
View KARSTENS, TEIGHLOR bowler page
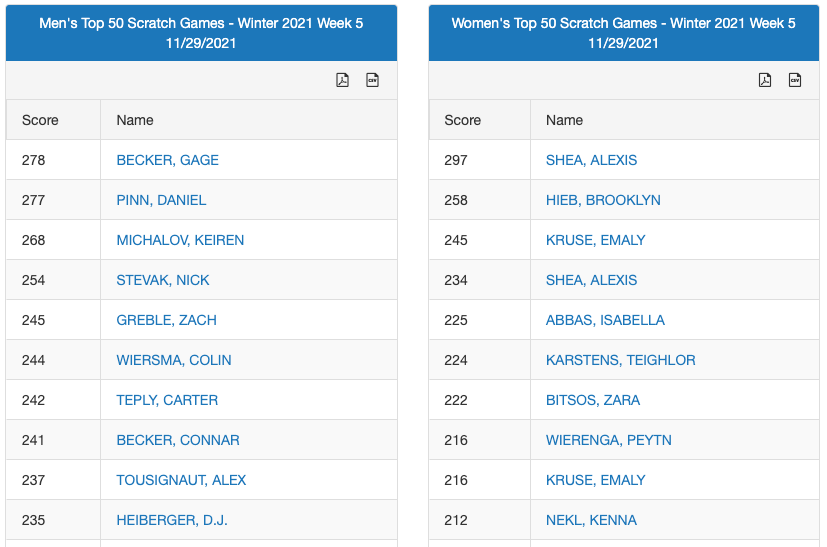point(620,360)
